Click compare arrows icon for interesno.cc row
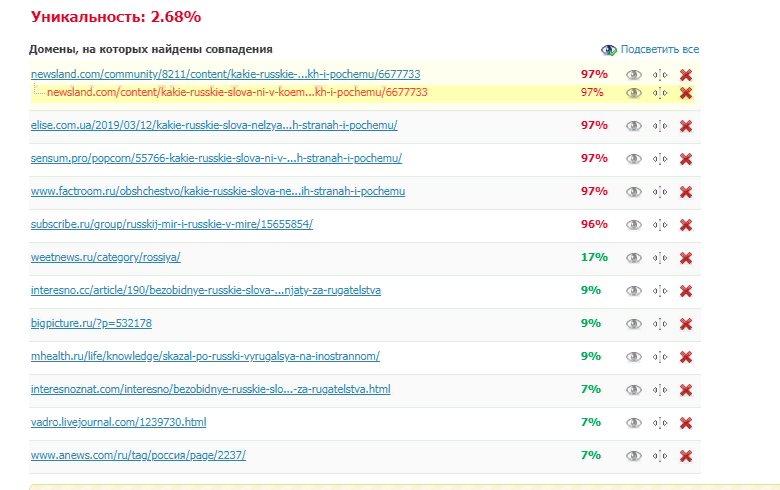780x490 pixels. point(660,291)
